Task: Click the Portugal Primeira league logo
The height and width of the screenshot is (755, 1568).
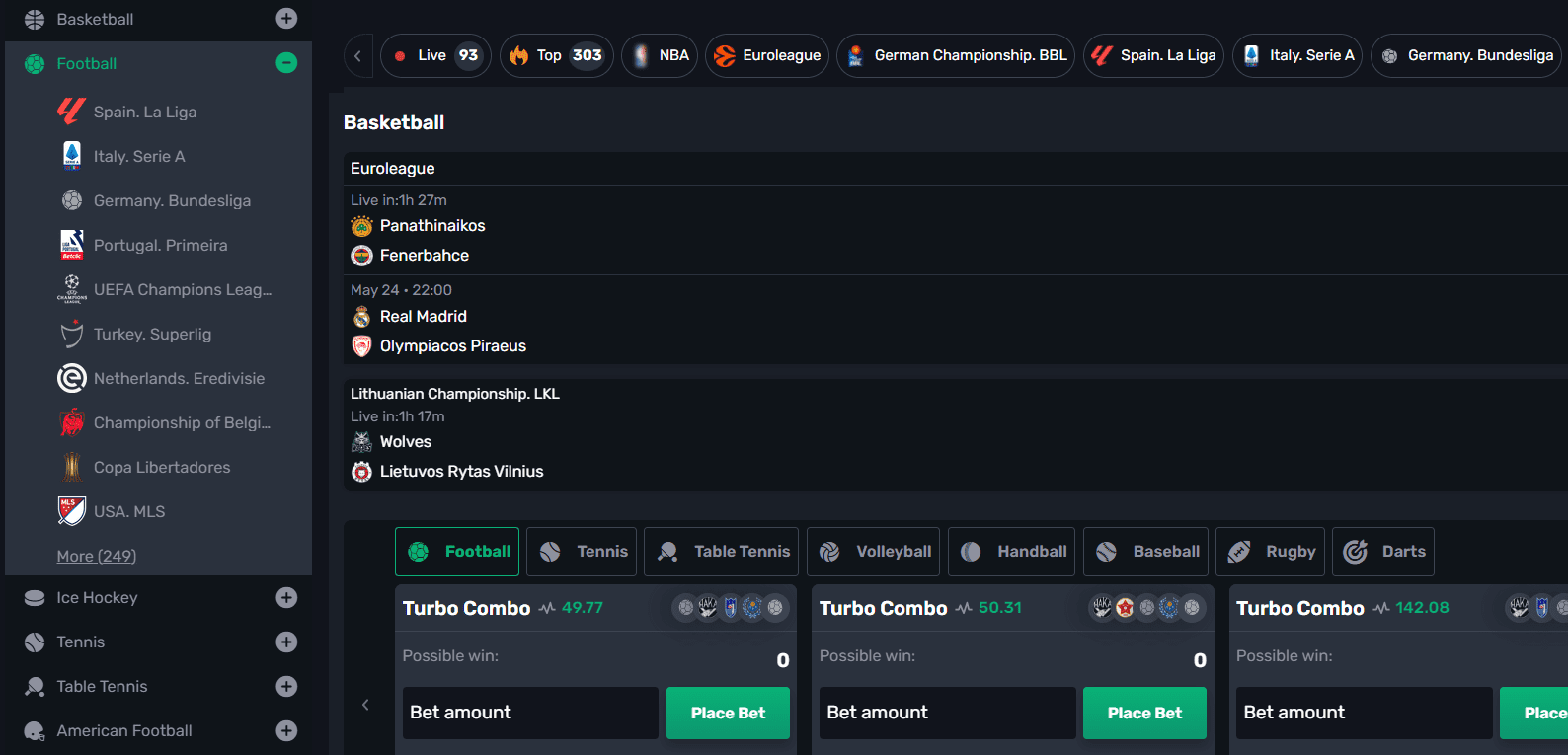Action: coord(72,245)
